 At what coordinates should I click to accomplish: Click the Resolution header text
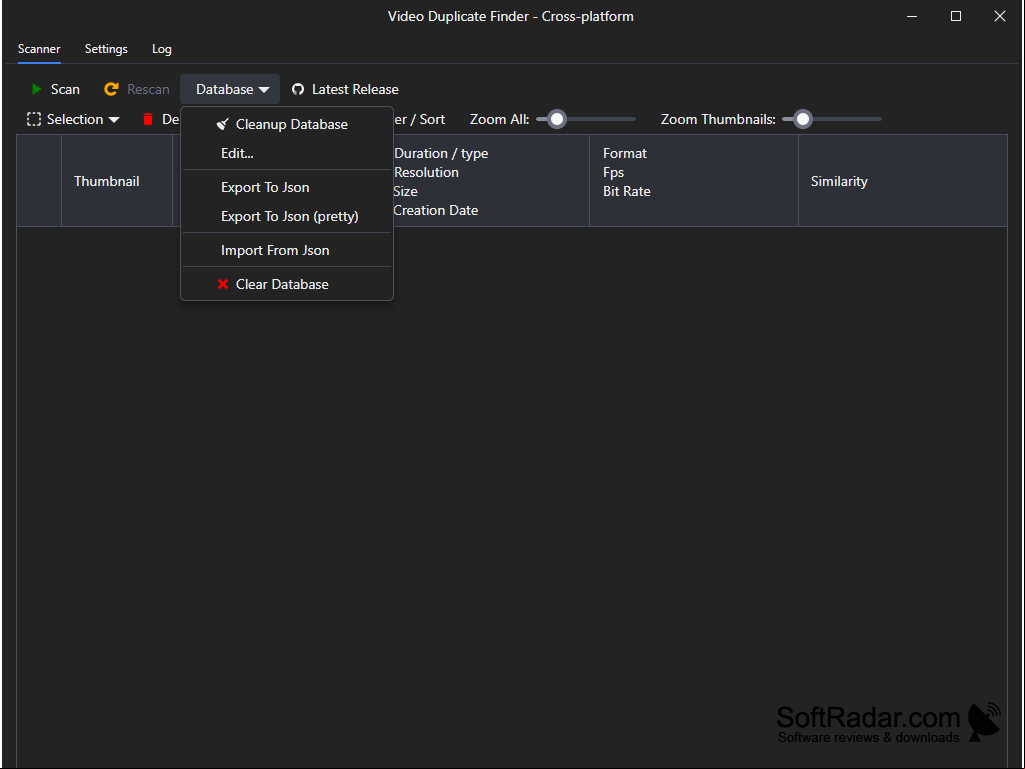pos(426,172)
